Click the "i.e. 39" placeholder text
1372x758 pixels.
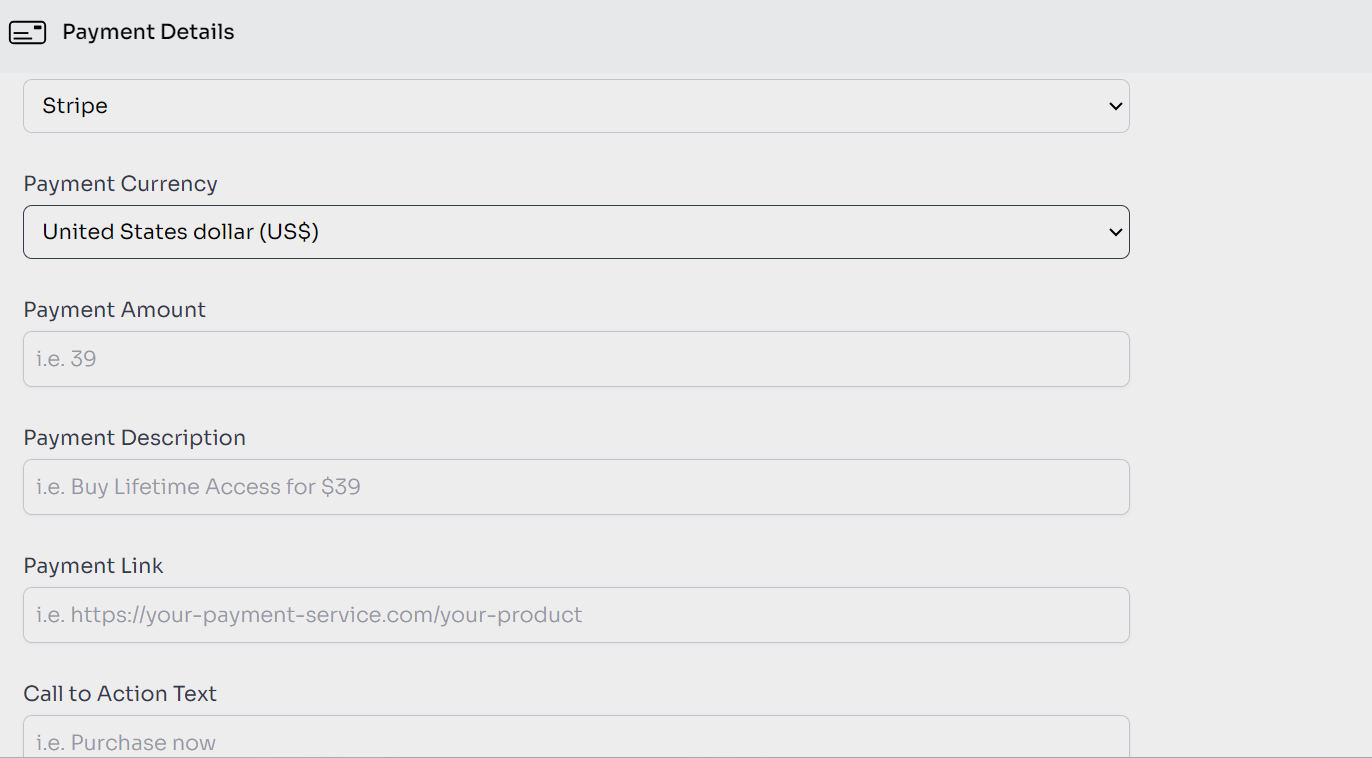tap(66, 359)
